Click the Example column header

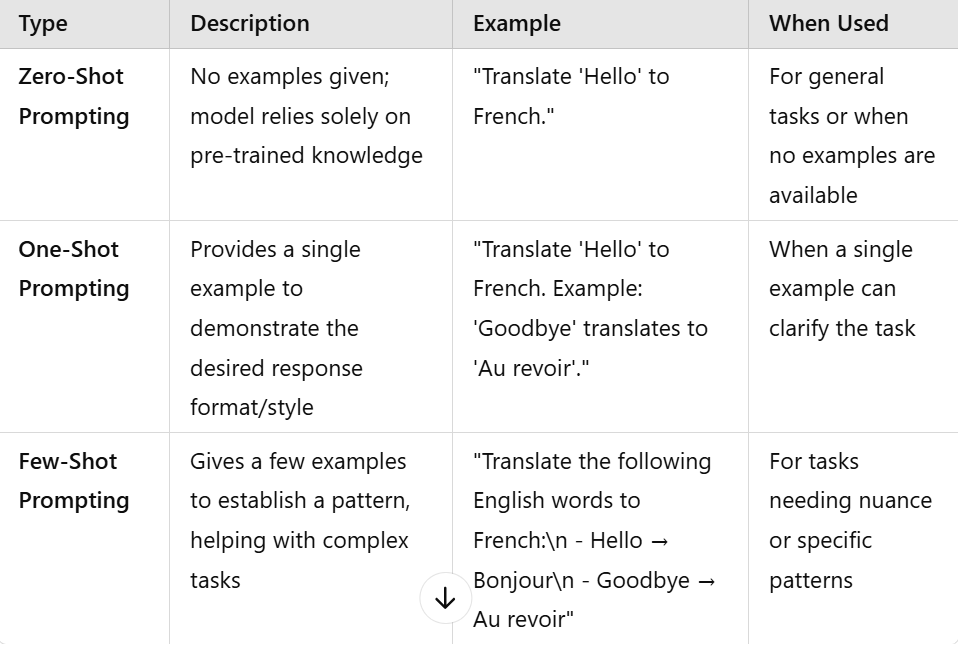(x=517, y=23)
